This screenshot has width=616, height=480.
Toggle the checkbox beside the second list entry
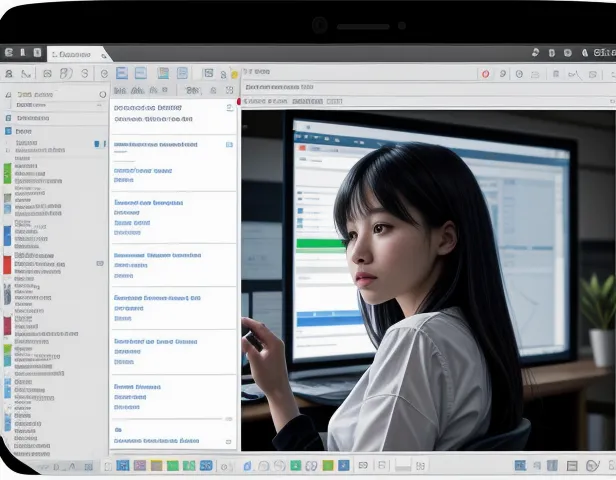229,145
